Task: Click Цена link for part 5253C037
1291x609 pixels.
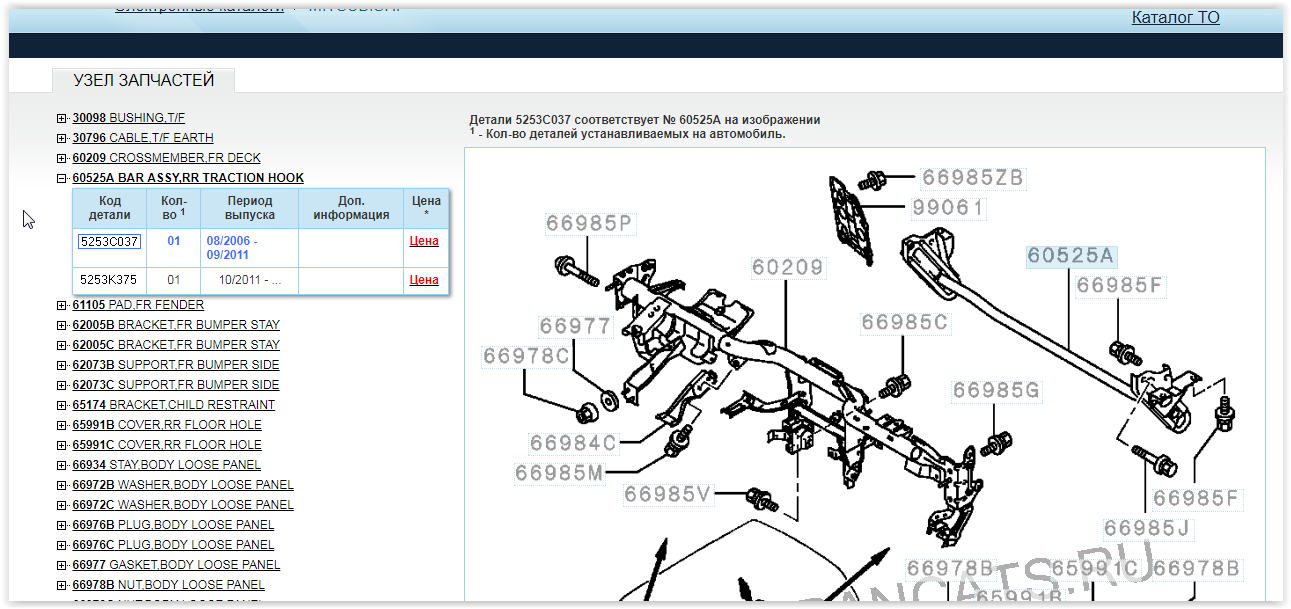Action: [424, 241]
